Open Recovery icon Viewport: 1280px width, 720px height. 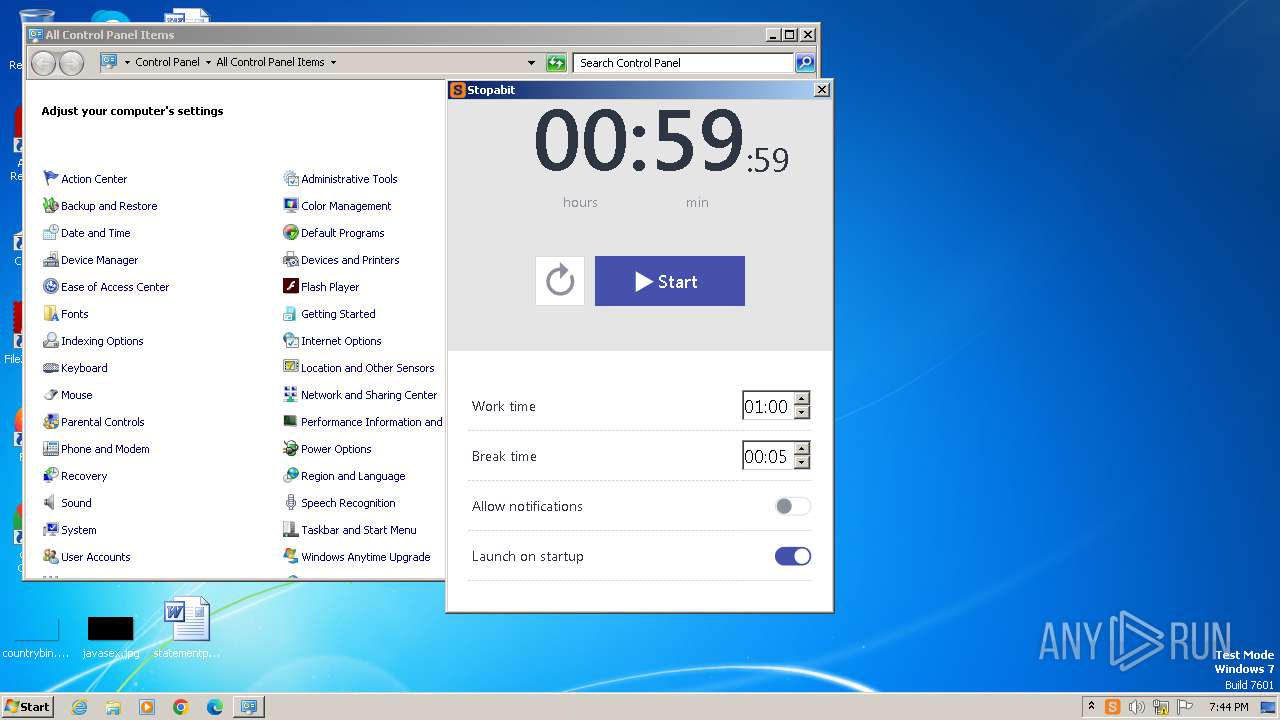[51, 475]
